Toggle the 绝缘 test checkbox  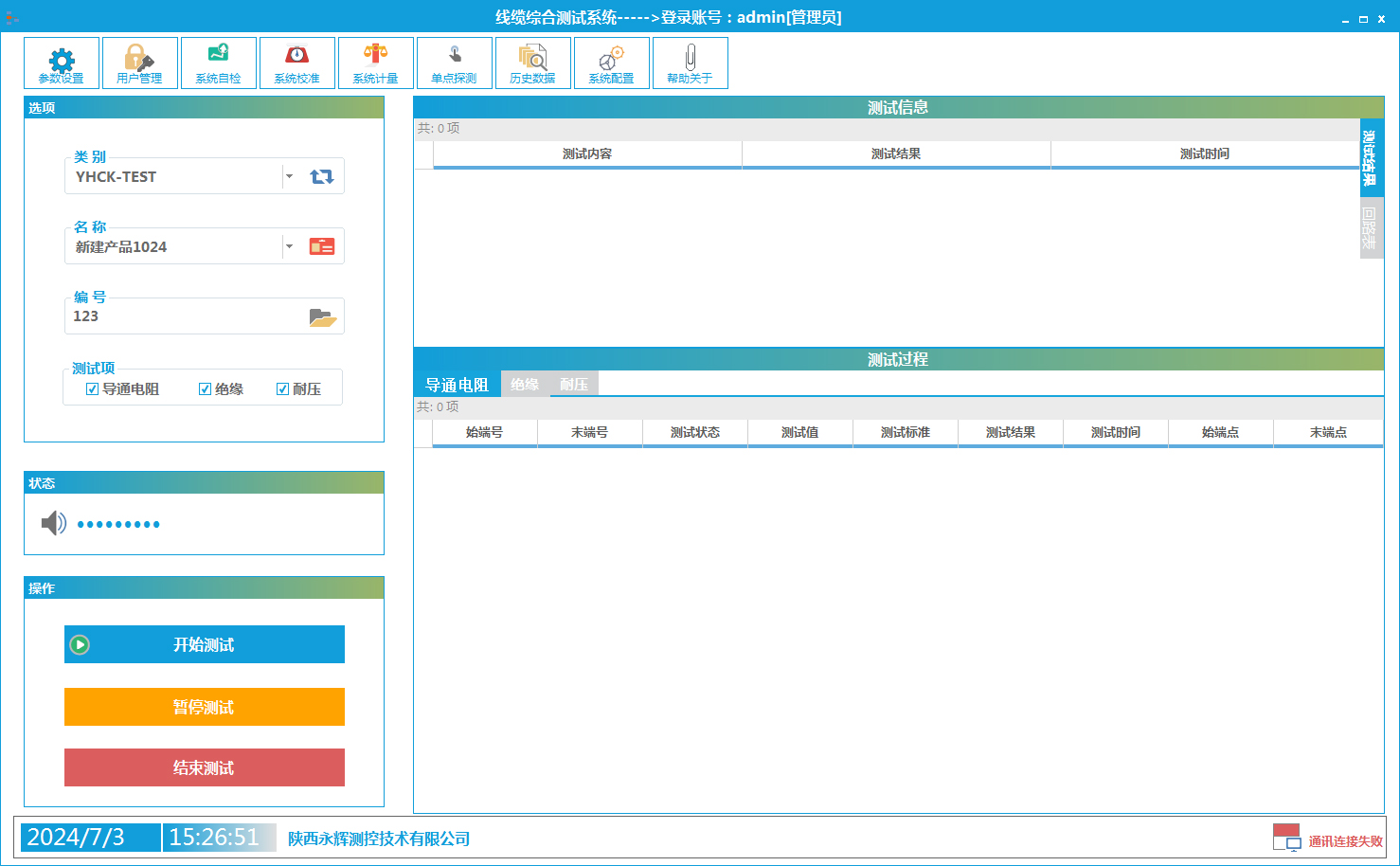click(x=205, y=389)
